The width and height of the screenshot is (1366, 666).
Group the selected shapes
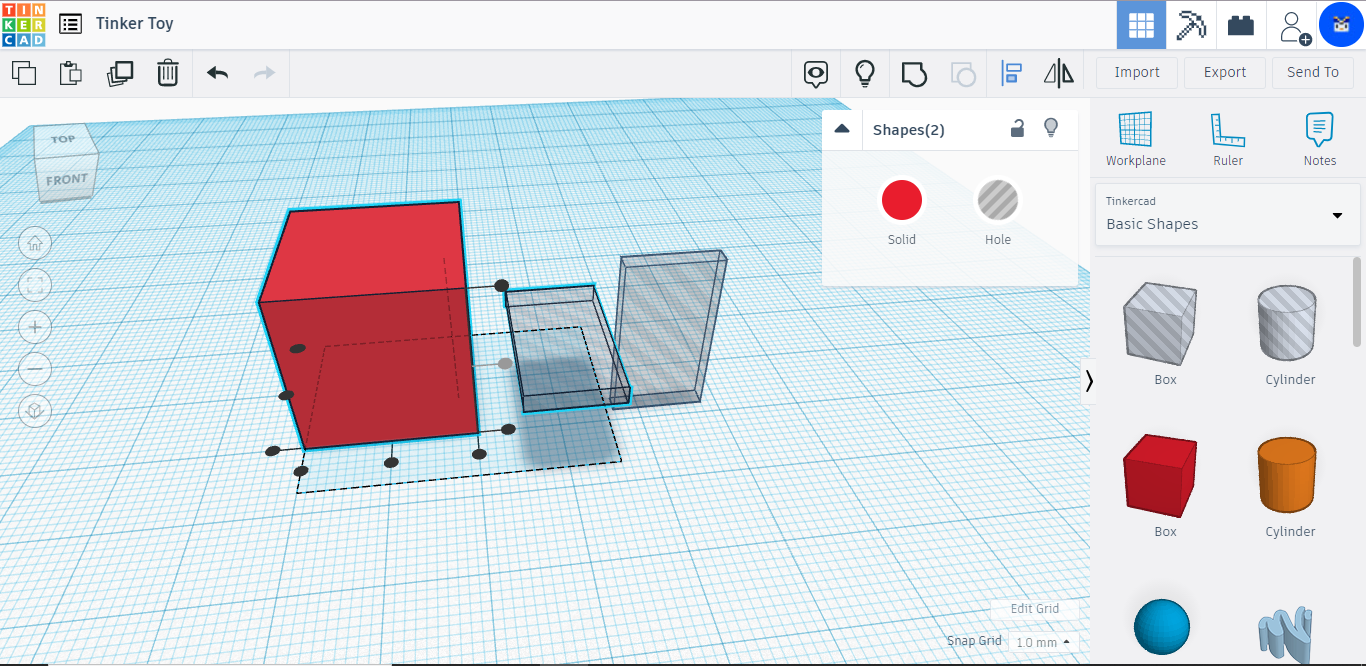(x=914, y=73)
